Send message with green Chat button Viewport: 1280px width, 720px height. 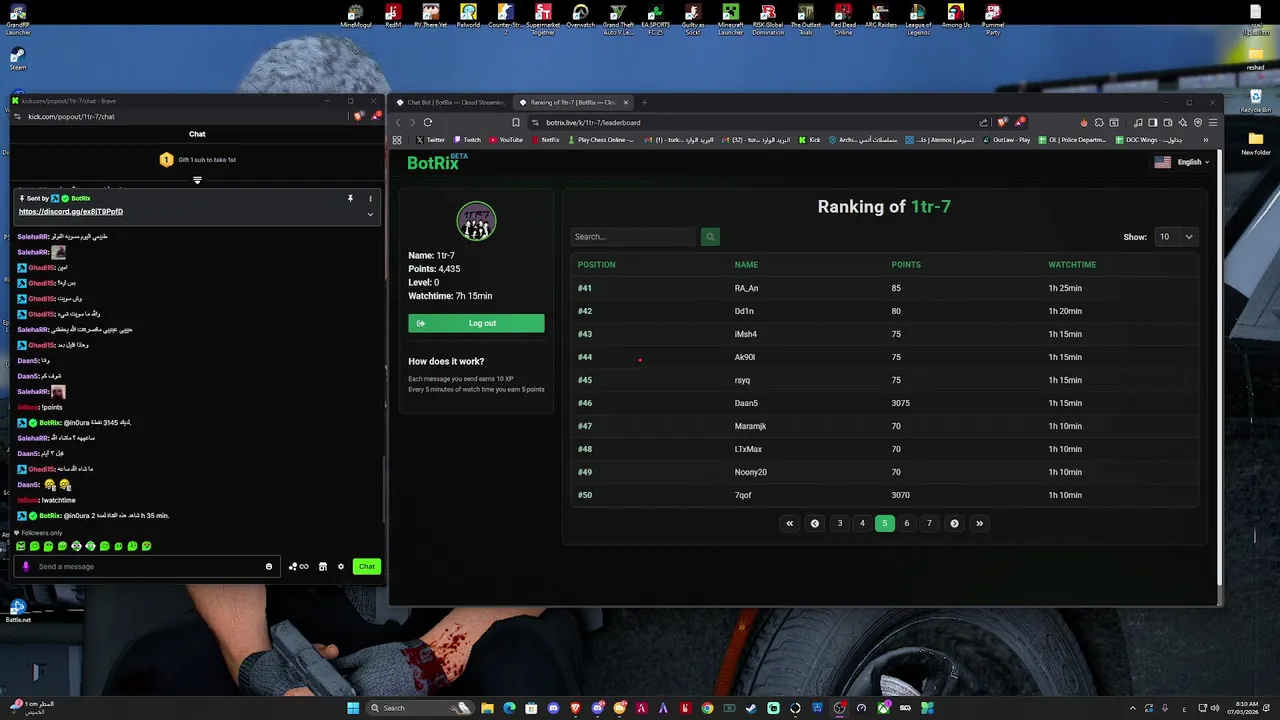(x=367, y=566)
